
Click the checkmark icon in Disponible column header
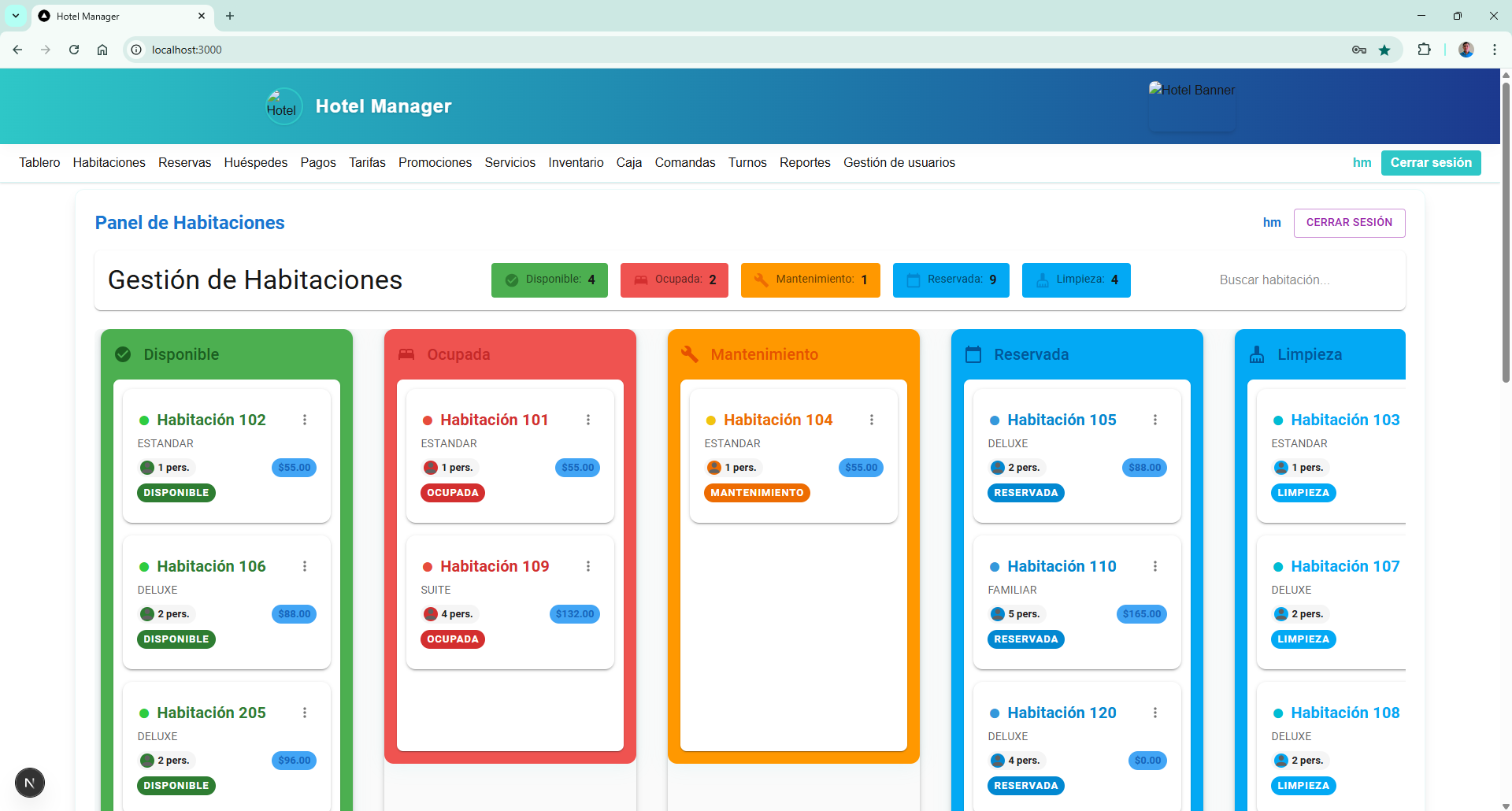click(x=123, y=354)
